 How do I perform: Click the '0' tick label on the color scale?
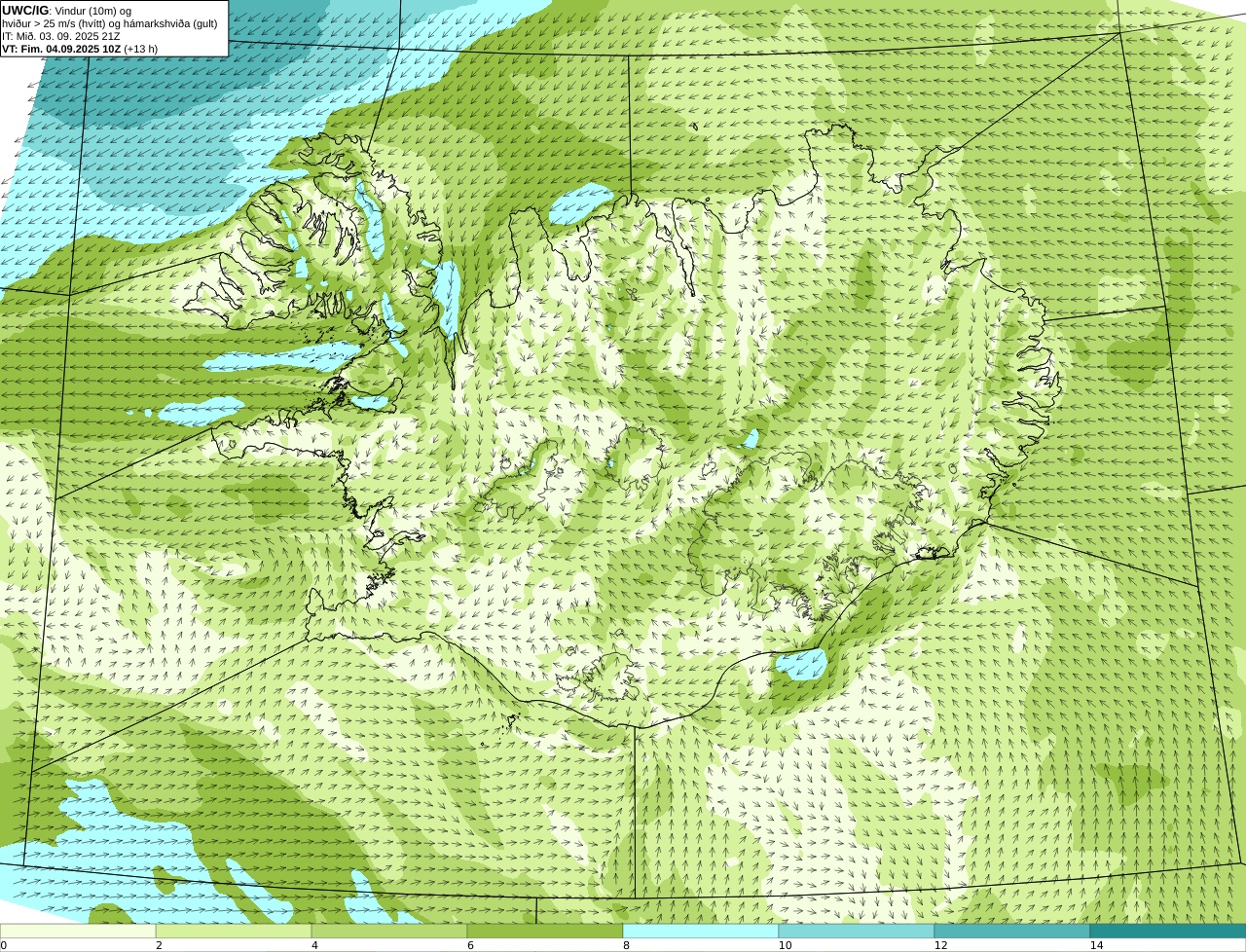click(x=3, y=945)
